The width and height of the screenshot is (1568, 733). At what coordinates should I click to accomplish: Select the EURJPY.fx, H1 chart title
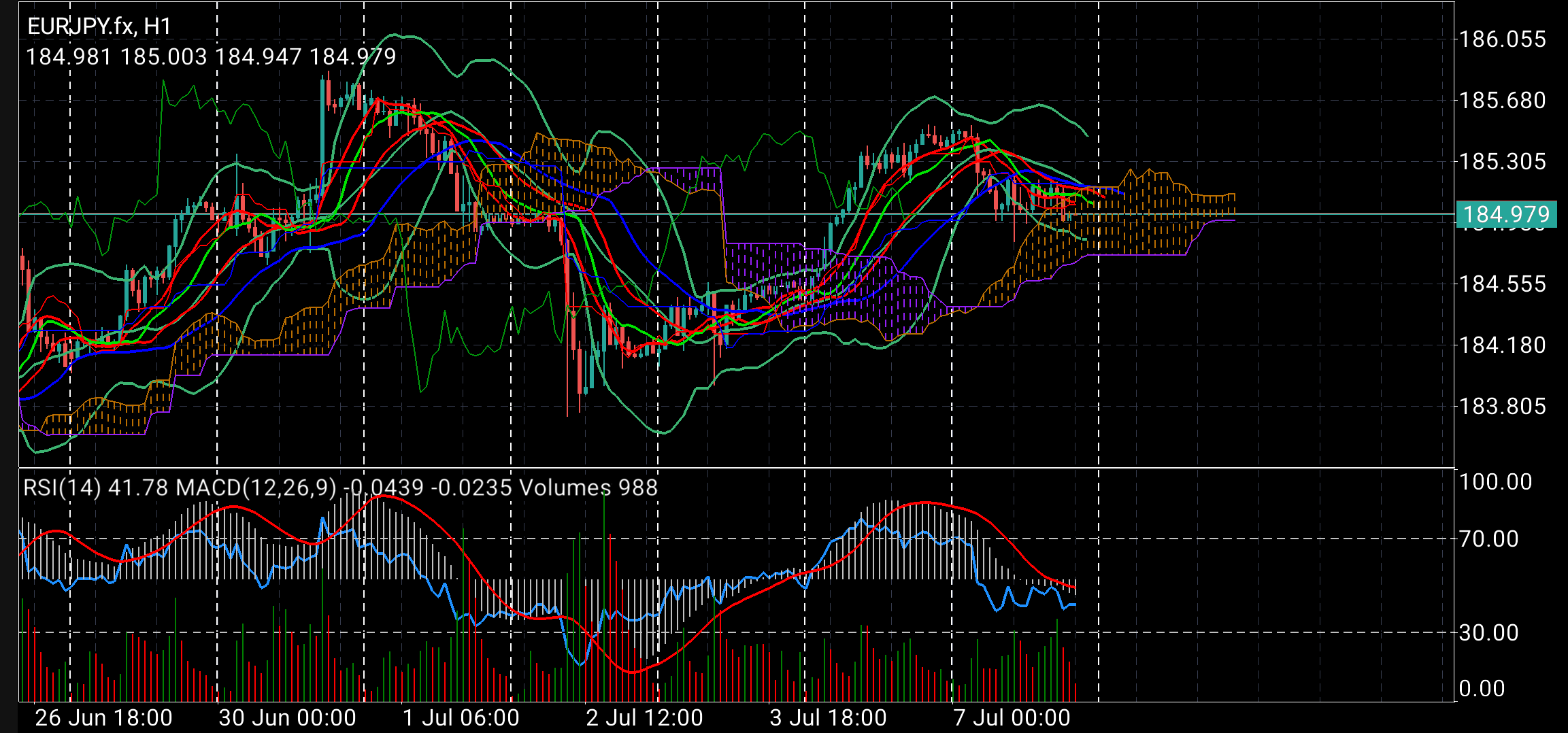99,26
